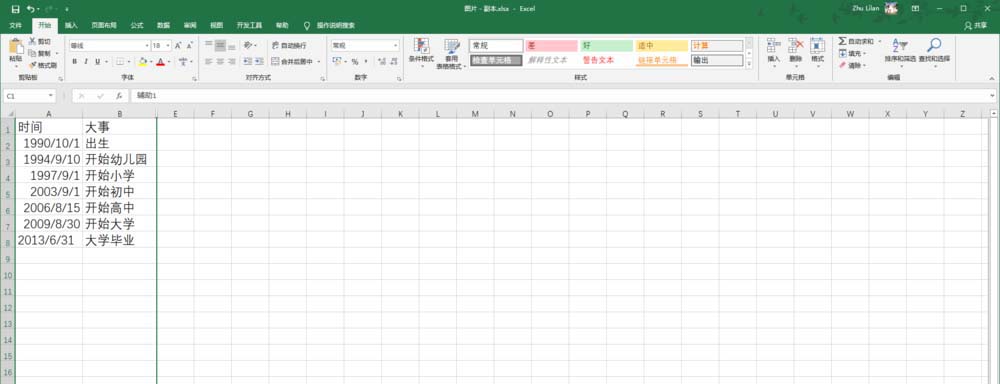Decrease font size with the smaller A icon
The width and height of the screenshot is (1000, 384).
pos(189,46)
